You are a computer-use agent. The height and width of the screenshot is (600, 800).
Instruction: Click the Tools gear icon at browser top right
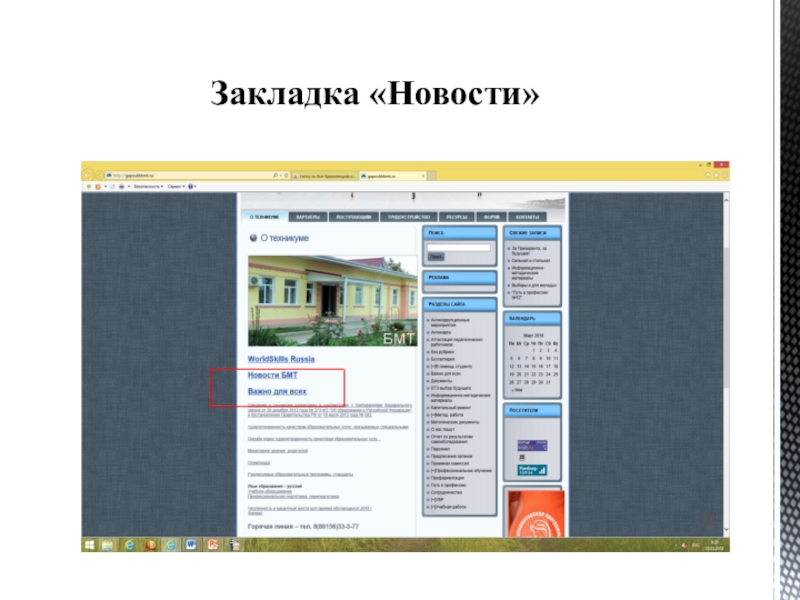click(x=724, y=175)
